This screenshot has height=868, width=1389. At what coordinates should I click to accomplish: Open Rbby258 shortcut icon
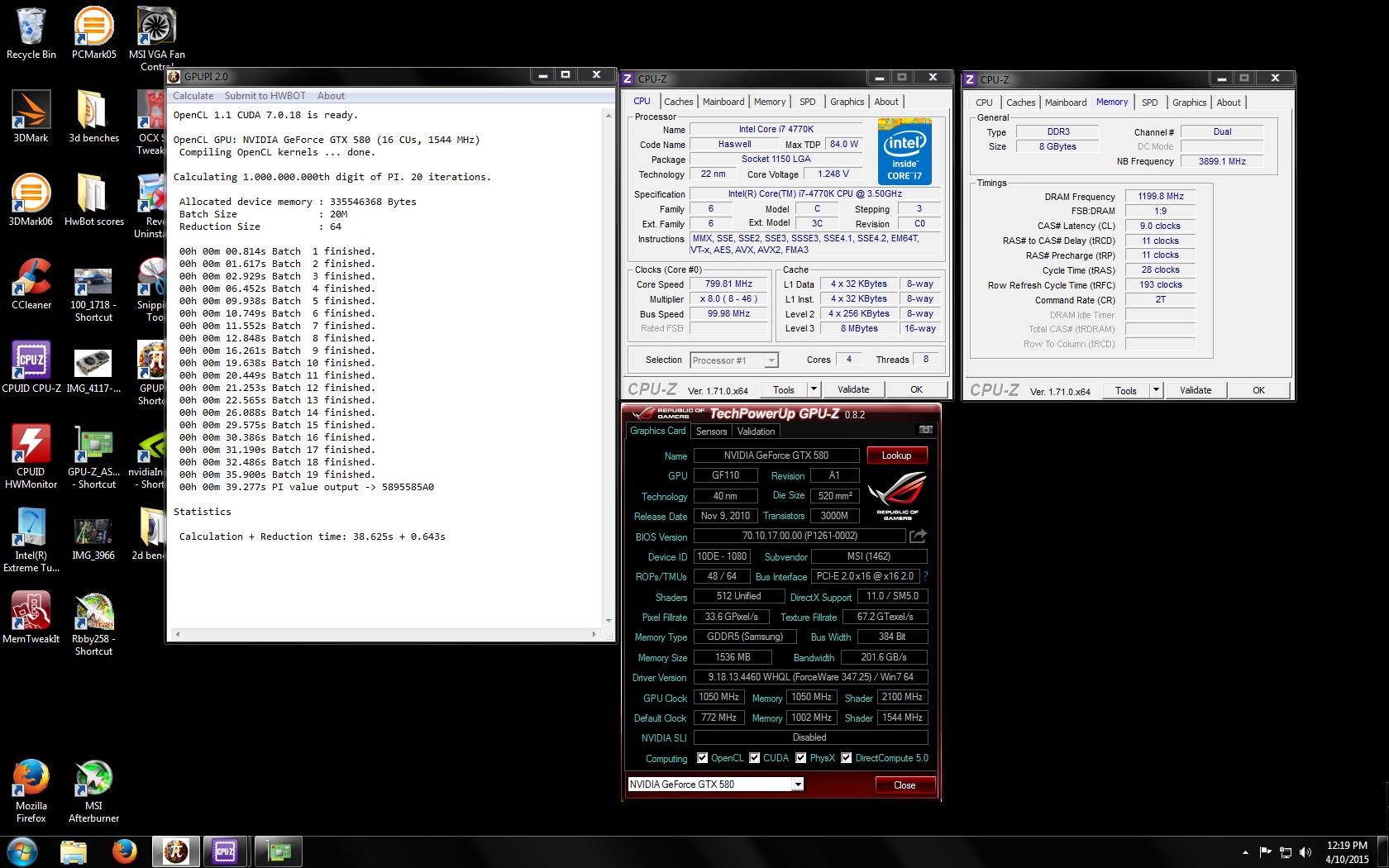pos(93,623)
